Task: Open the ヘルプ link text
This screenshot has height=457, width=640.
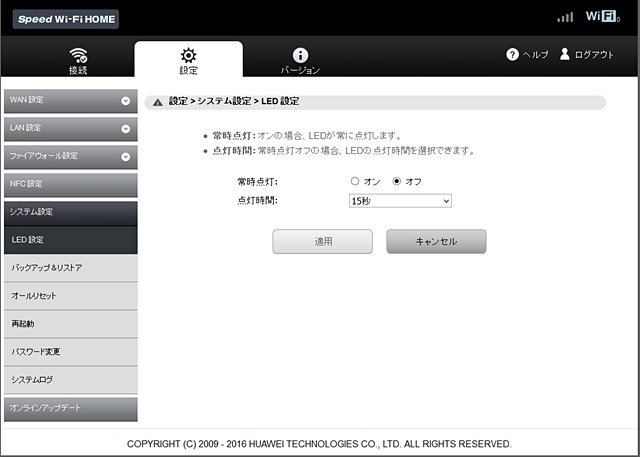Action: click(x=536, y=55)
